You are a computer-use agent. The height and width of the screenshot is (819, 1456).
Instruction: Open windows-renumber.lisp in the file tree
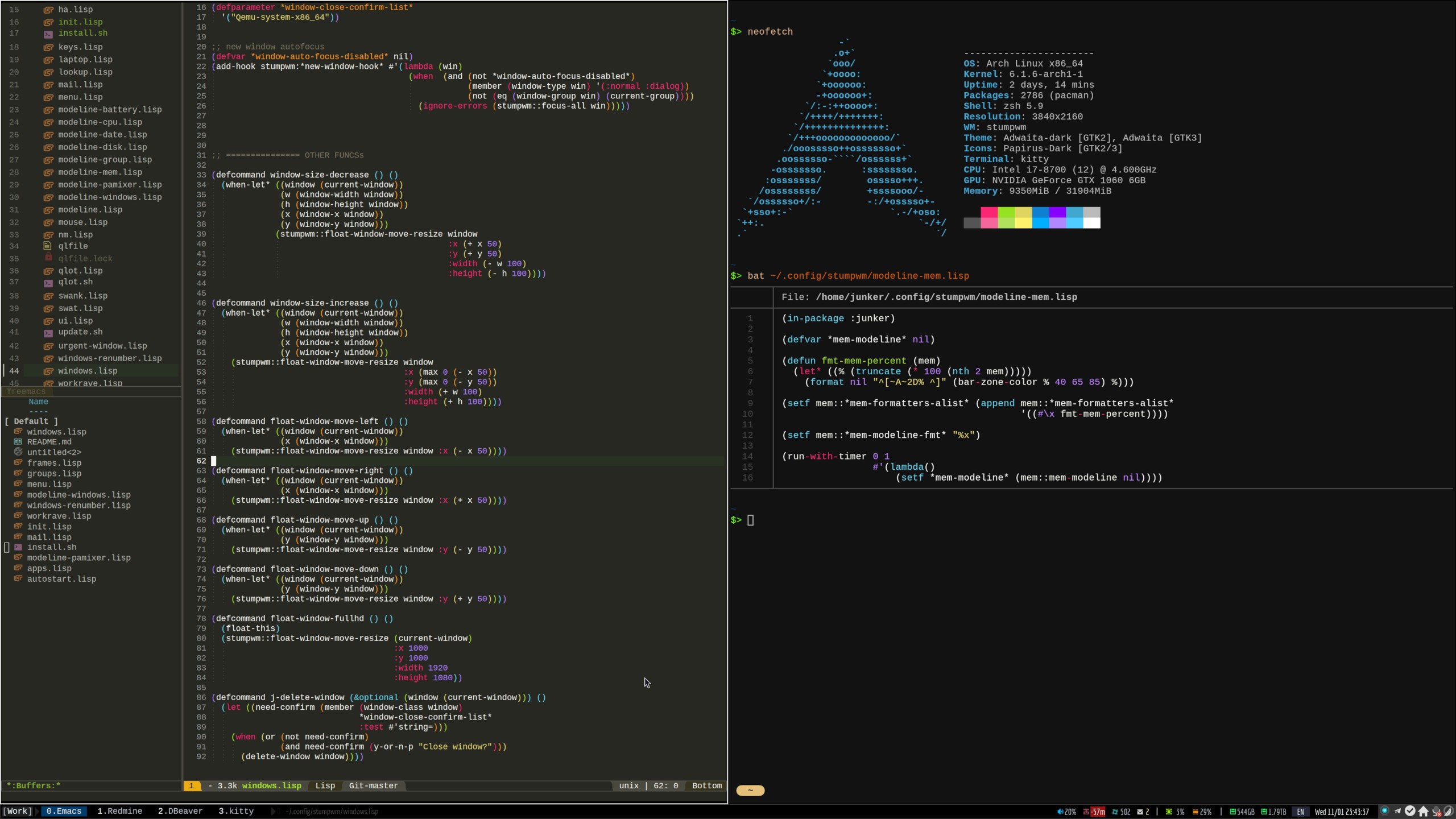click(x=110, y=358)
